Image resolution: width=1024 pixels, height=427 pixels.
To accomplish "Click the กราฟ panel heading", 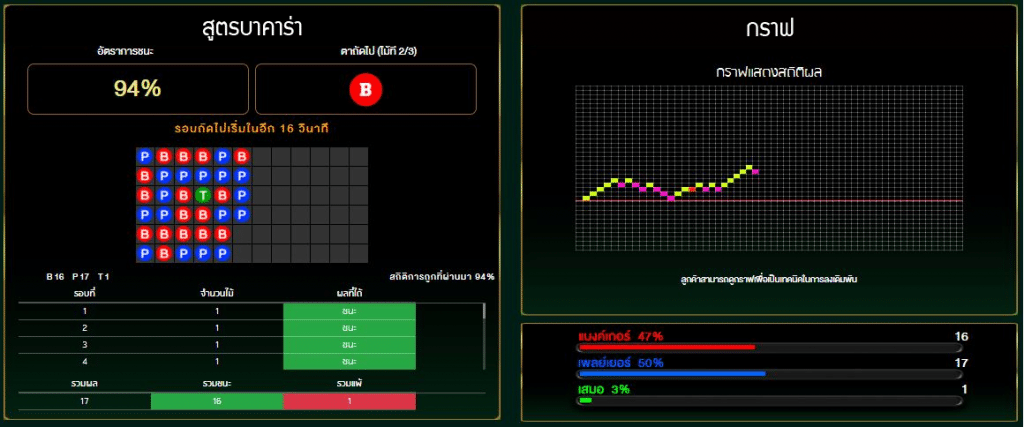I will click(770, 27).
